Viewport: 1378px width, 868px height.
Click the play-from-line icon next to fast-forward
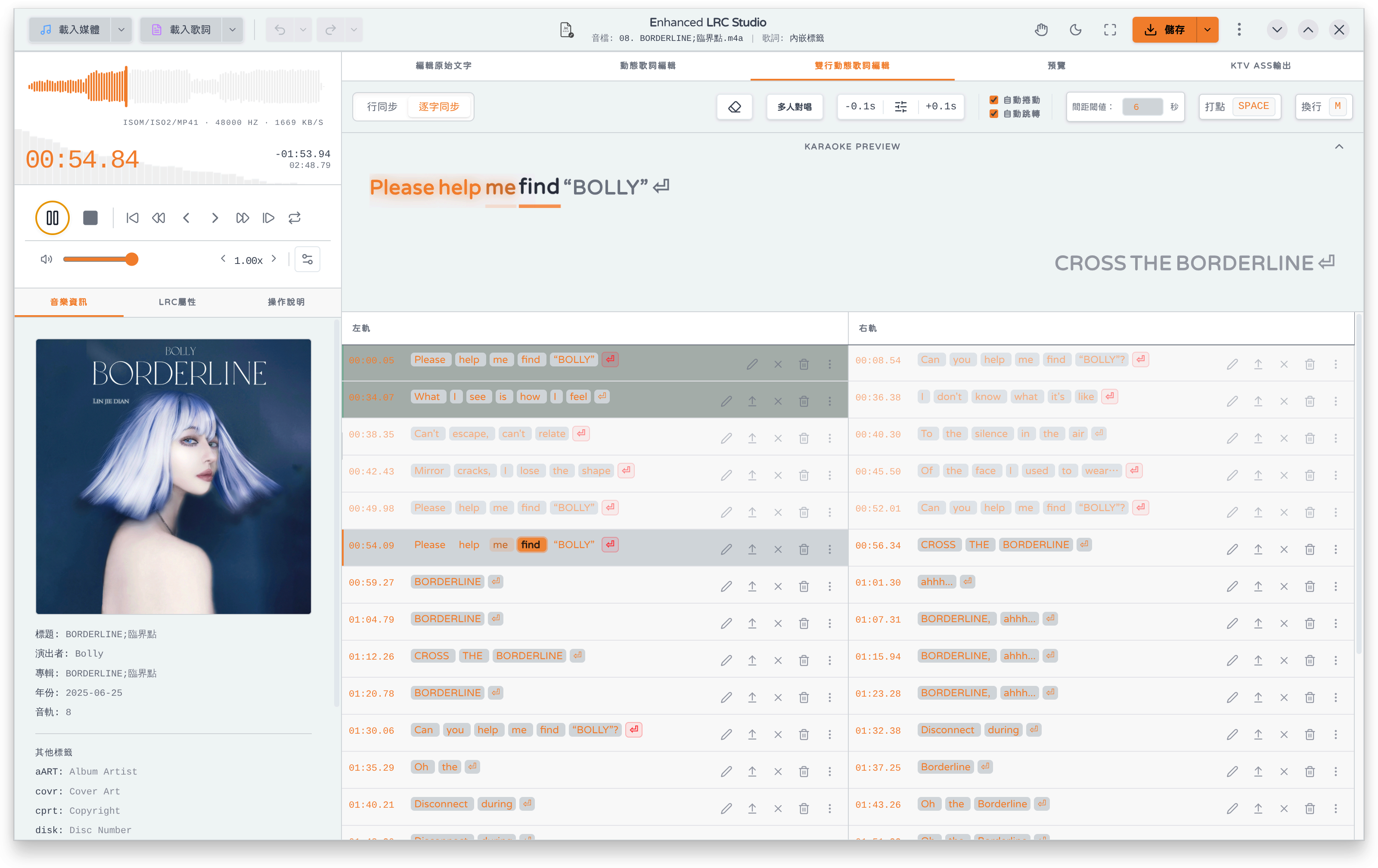pyautogui.click(x=268, y=218)
